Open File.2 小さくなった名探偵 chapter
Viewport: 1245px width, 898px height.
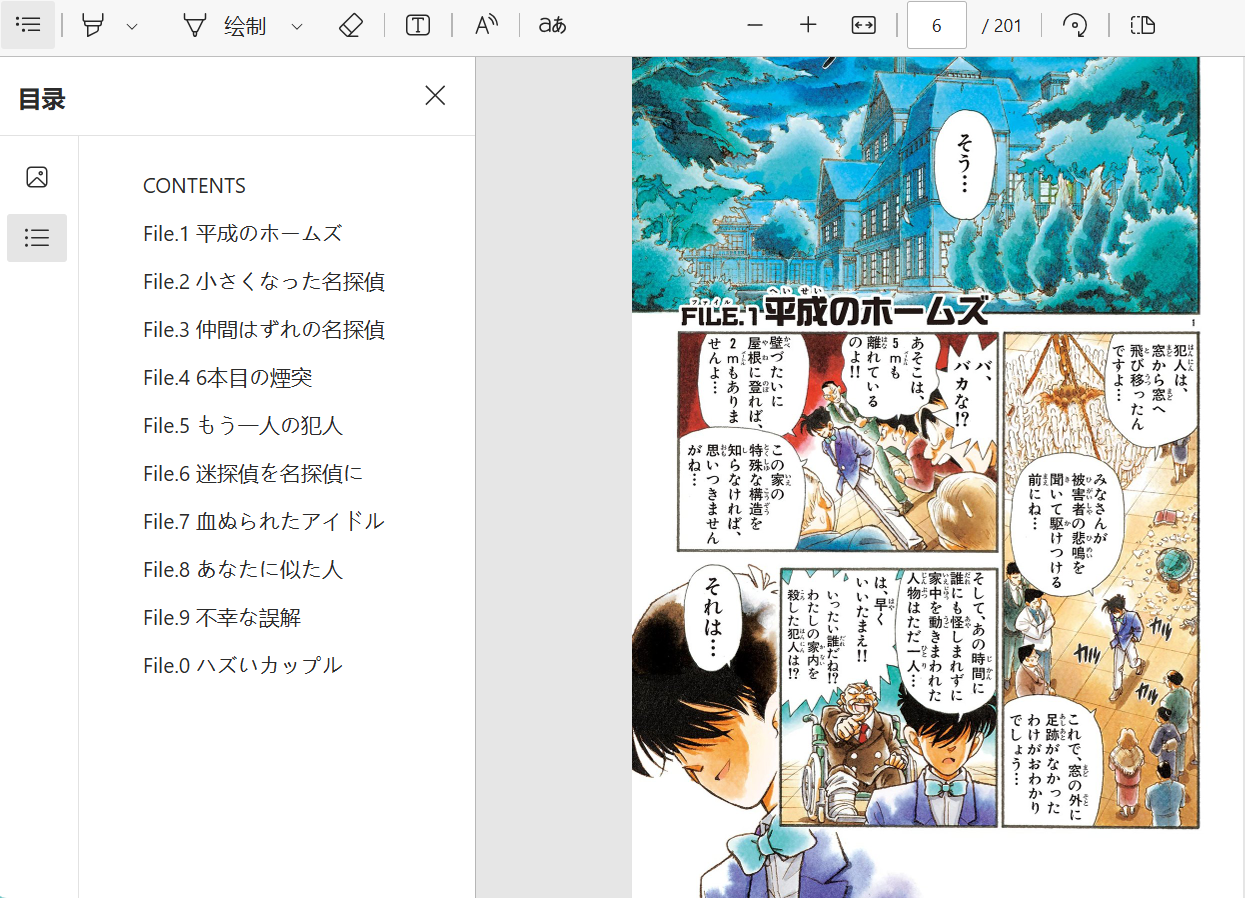264,282
